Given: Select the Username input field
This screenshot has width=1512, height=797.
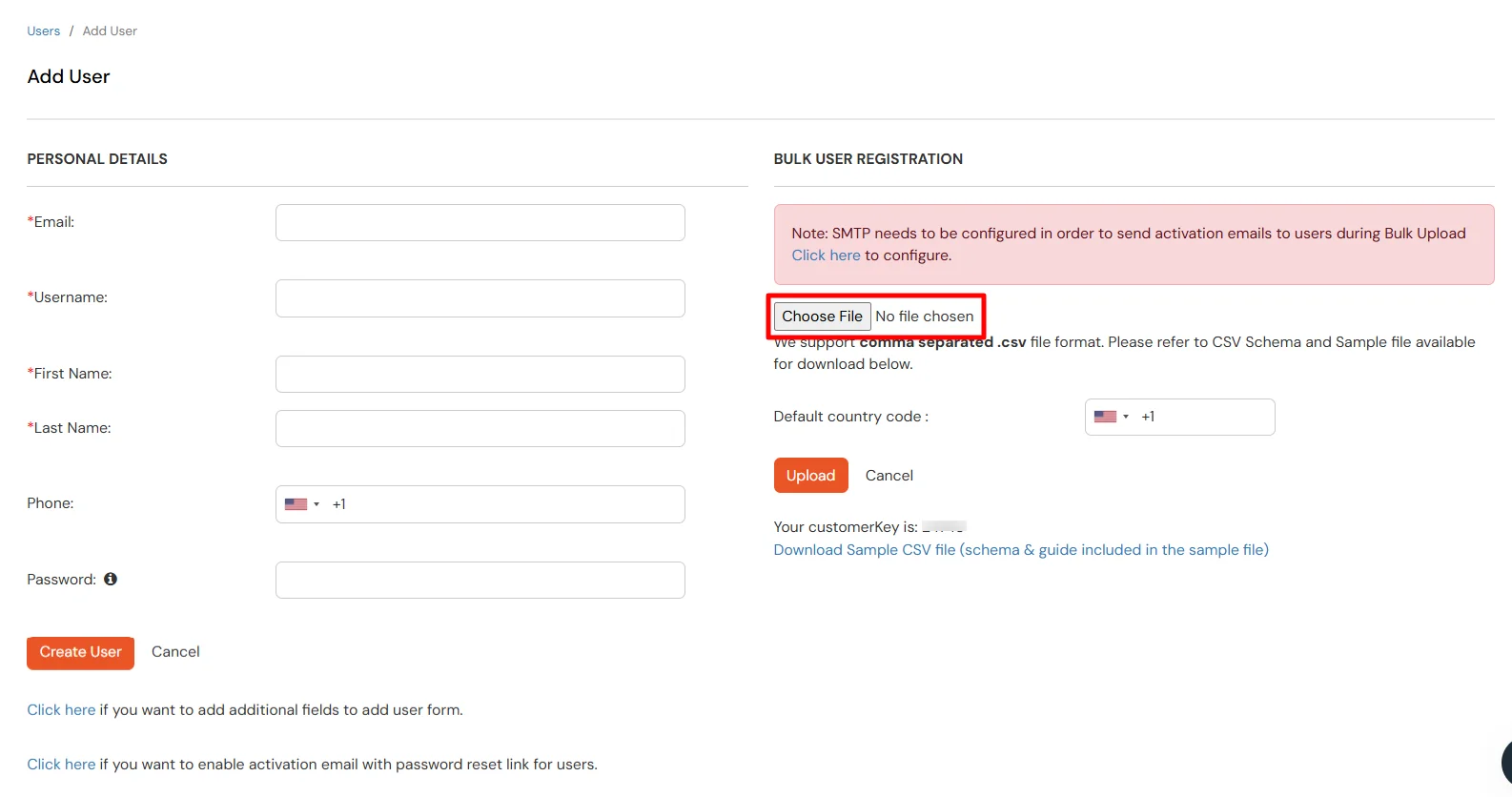Looking at the screenshot, I should (x=480, y=297).
